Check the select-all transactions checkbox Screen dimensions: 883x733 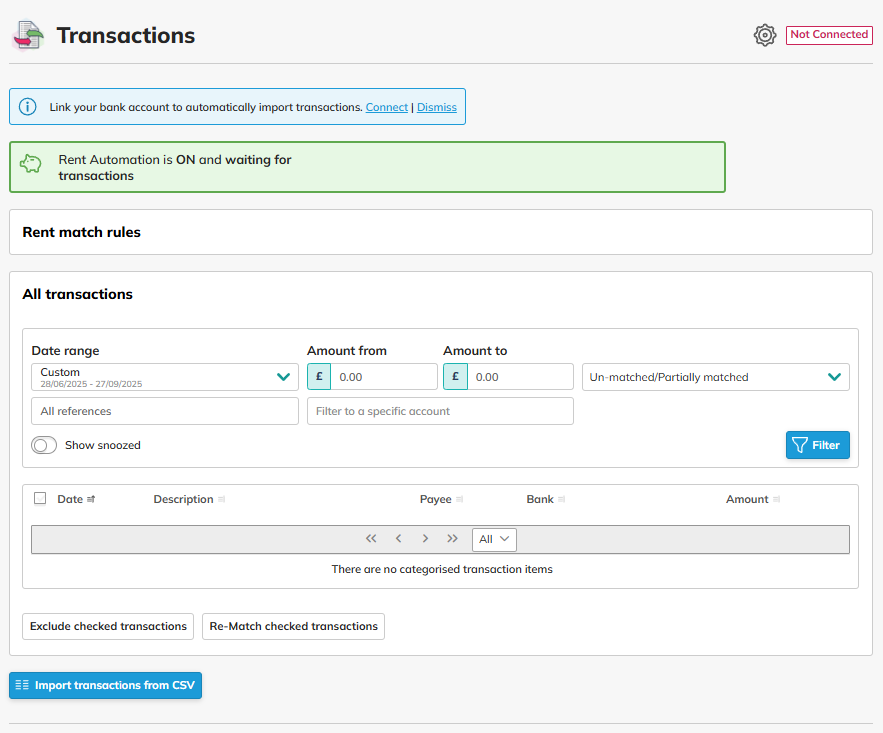[40, 498]
